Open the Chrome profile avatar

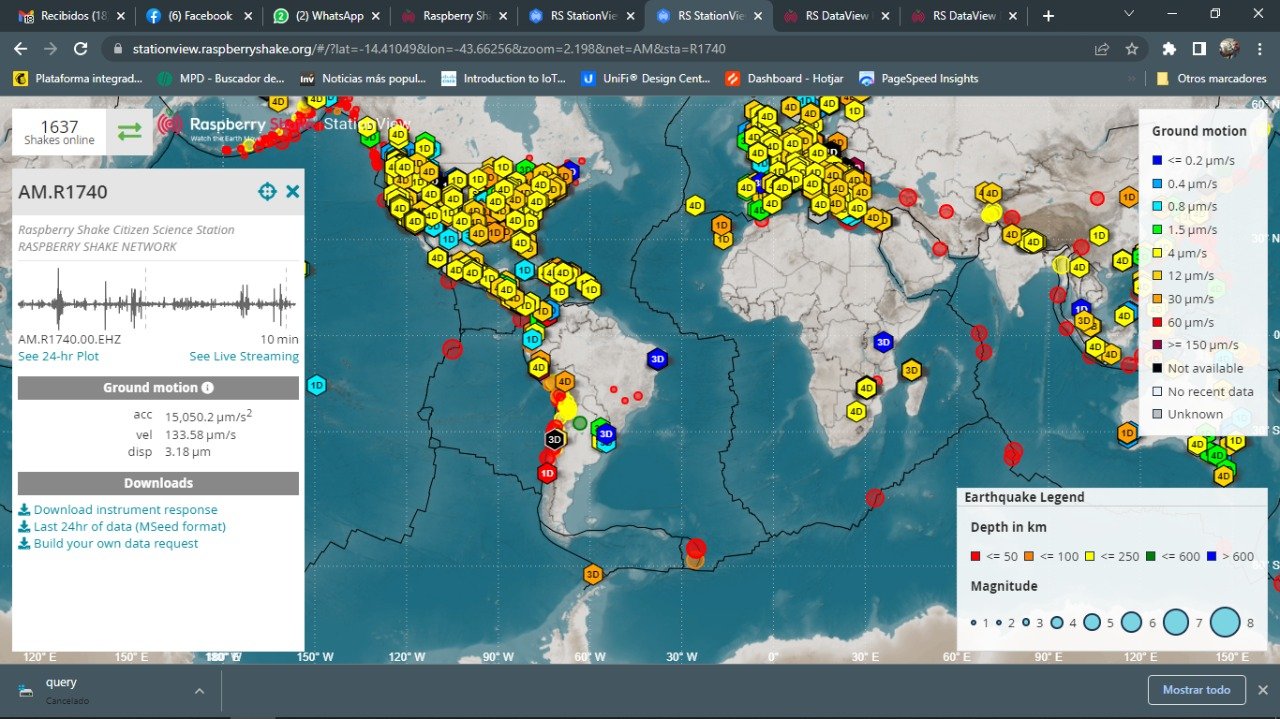[x=1229, y=48]
